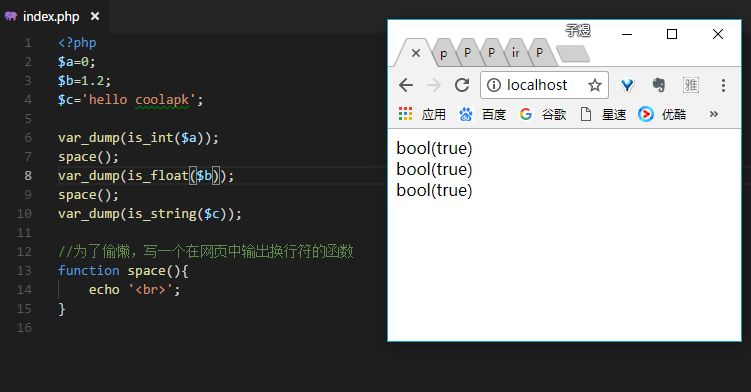Click the PHP elephant file icon

11,16
